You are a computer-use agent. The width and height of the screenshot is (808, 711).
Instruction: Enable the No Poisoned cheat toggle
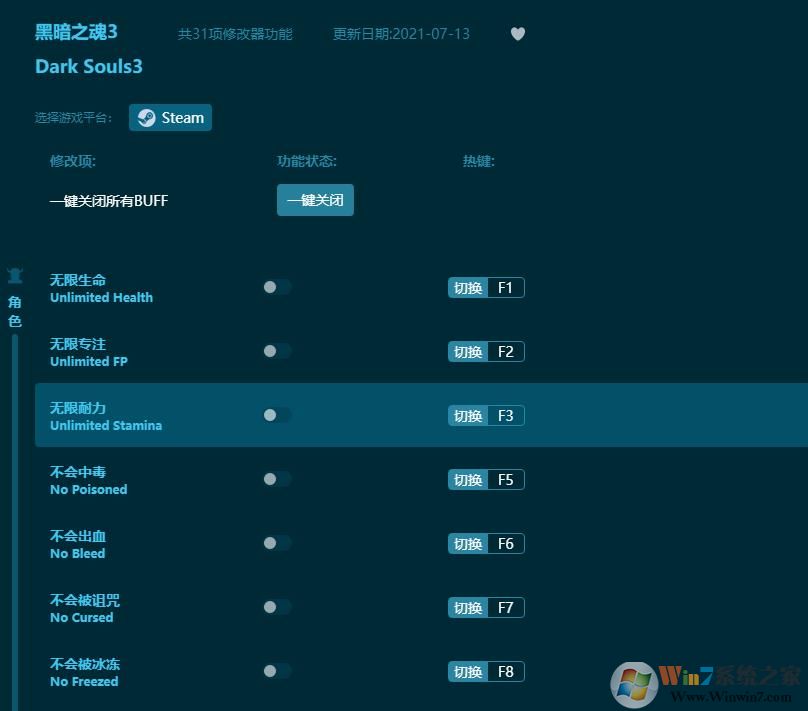click(x=276, y=479)
